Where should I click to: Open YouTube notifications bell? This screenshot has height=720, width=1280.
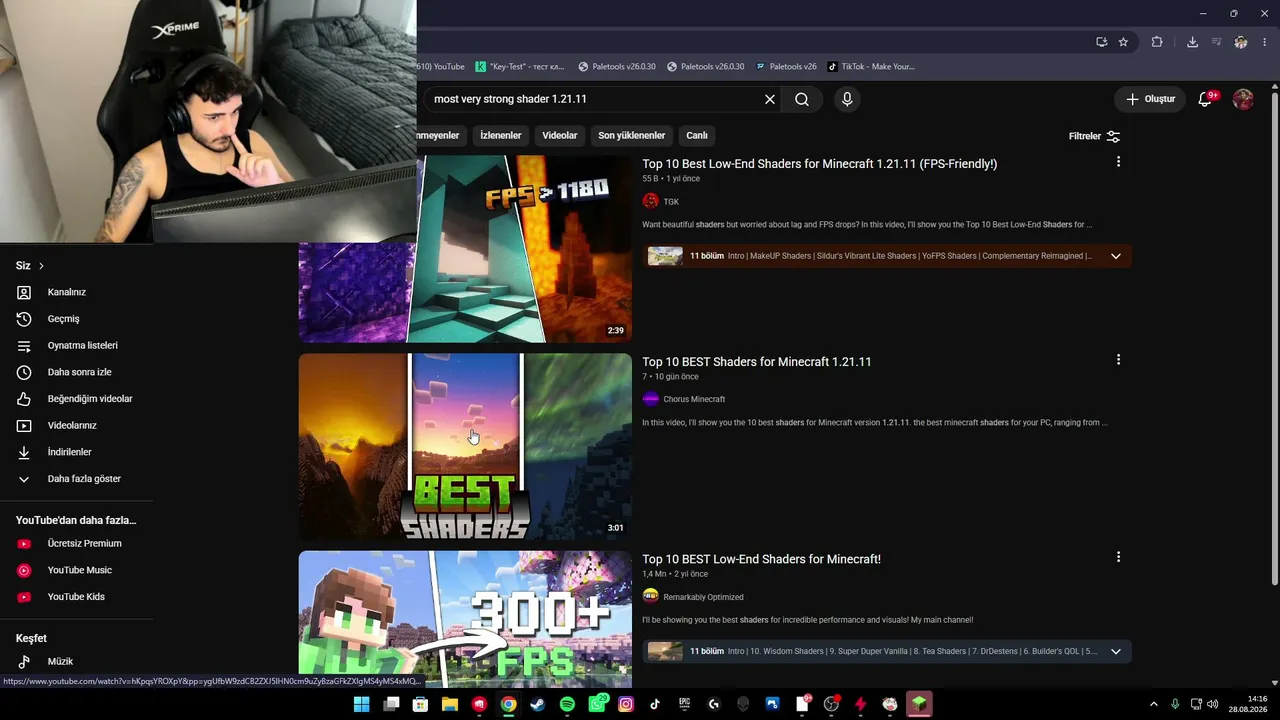1205,99
